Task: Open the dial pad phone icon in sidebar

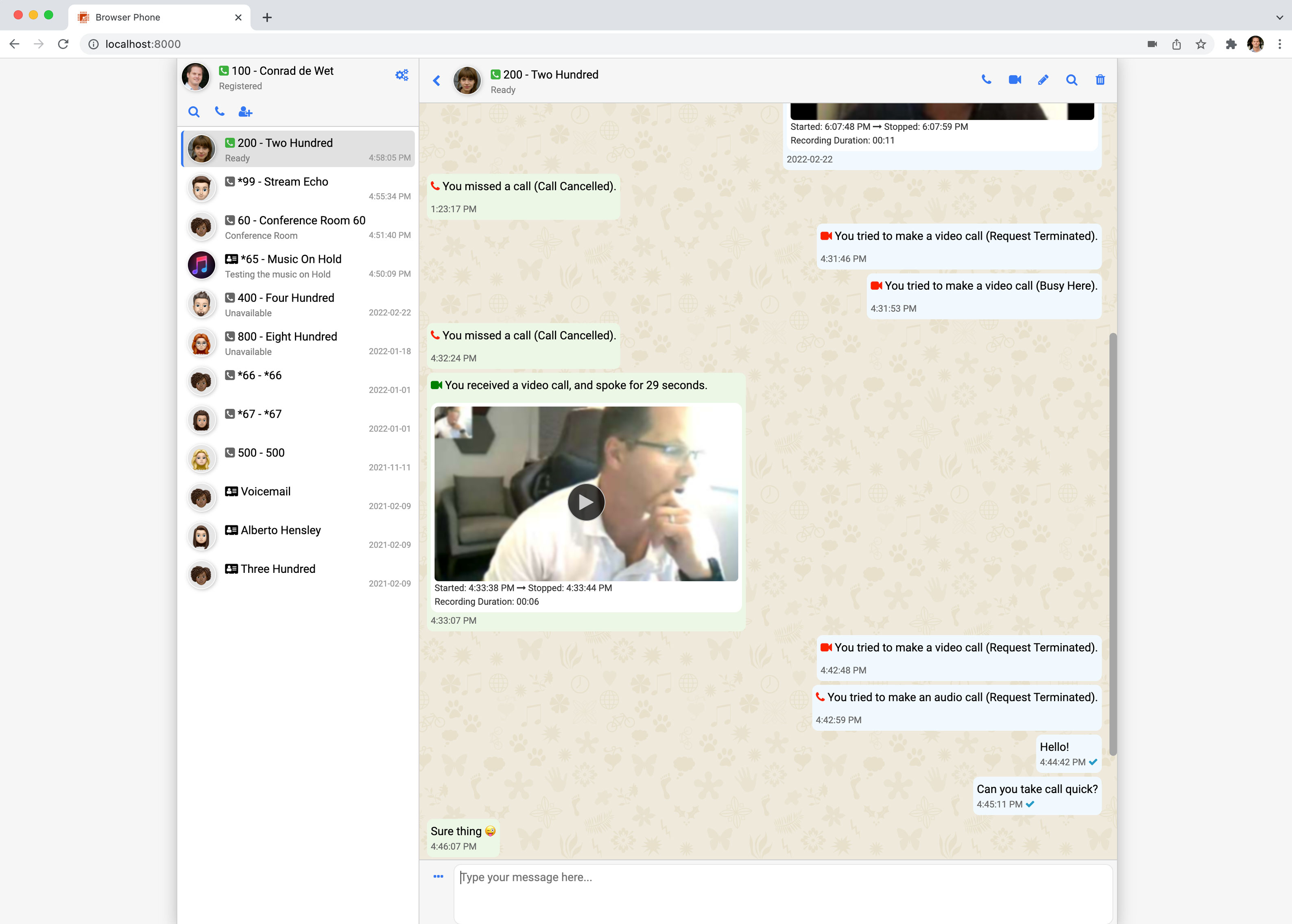Action: pos(220,111)
